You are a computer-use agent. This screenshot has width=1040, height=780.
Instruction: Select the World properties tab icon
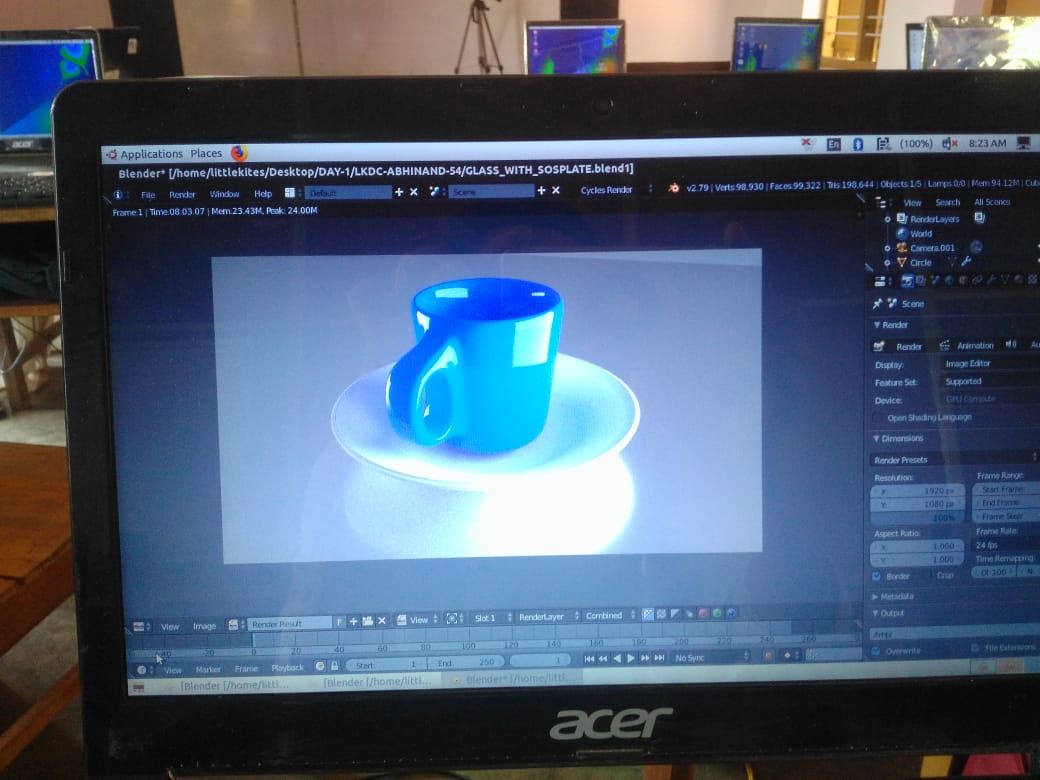click(948, 281)
